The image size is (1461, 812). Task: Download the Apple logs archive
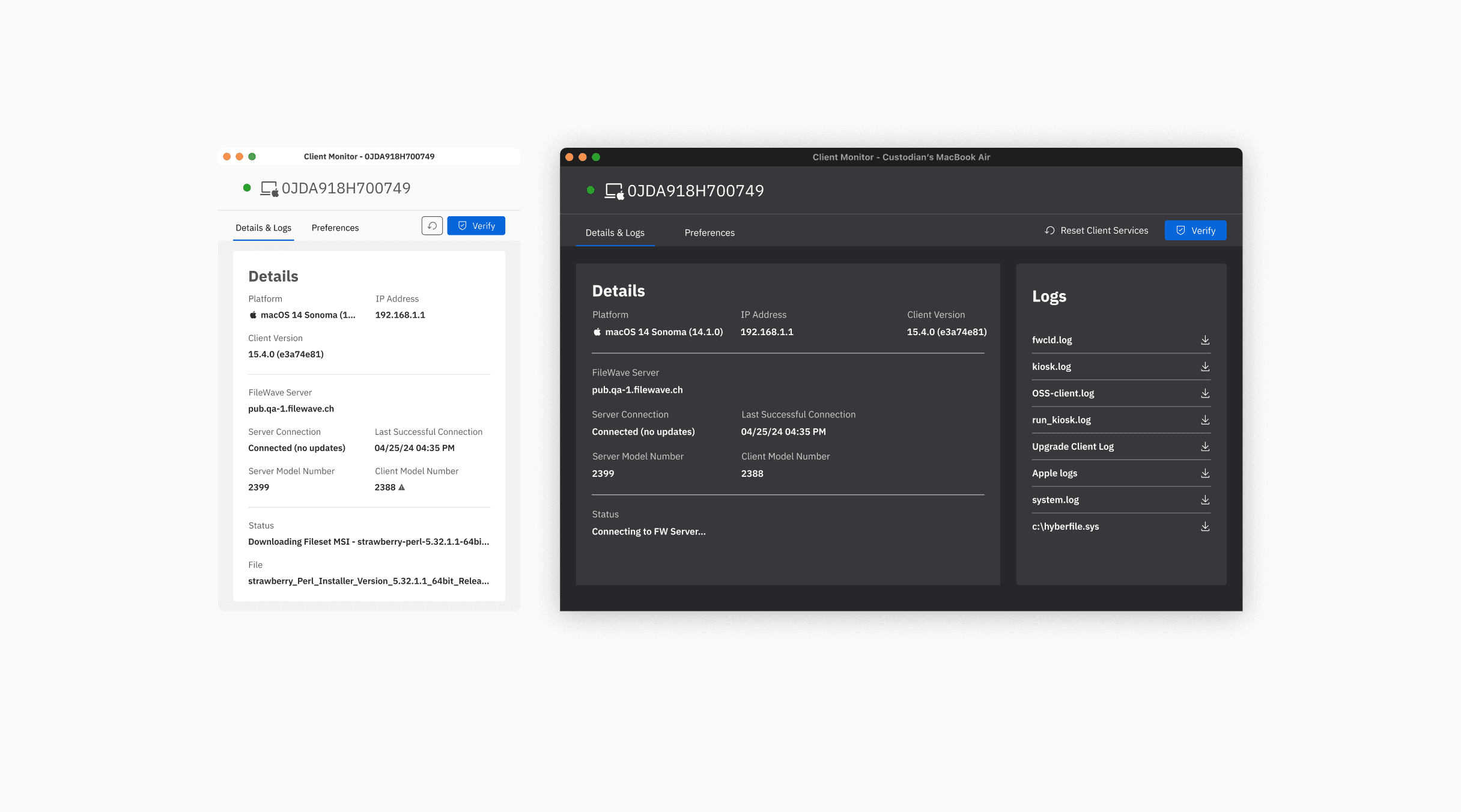[x=1205, y=473]
